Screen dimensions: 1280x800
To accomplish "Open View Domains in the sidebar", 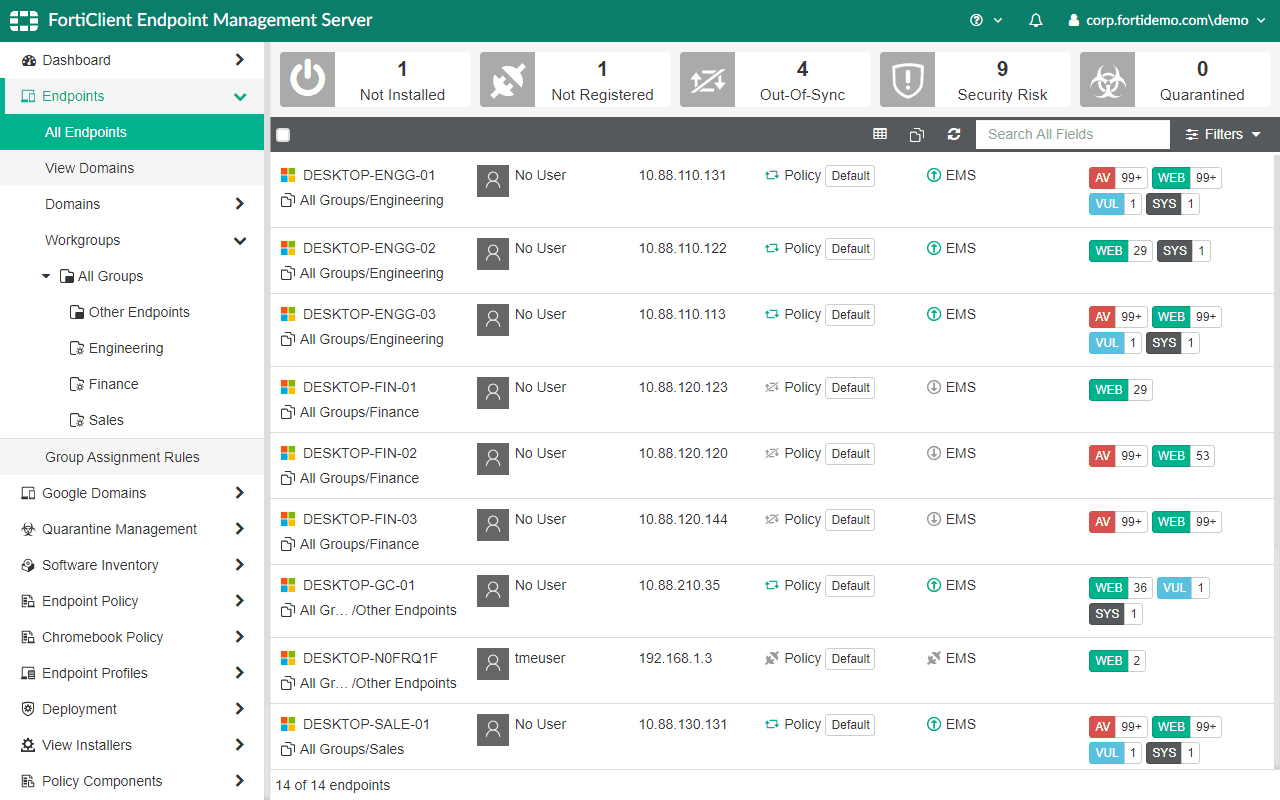I will [x=132, y=168].
